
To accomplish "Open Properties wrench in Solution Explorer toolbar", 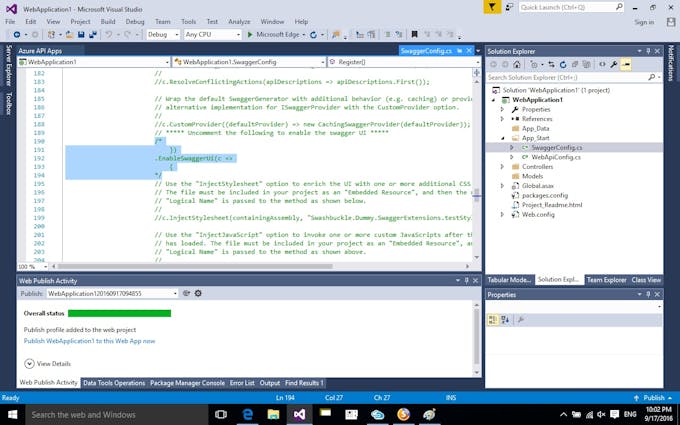I will [x=614, y=64].
